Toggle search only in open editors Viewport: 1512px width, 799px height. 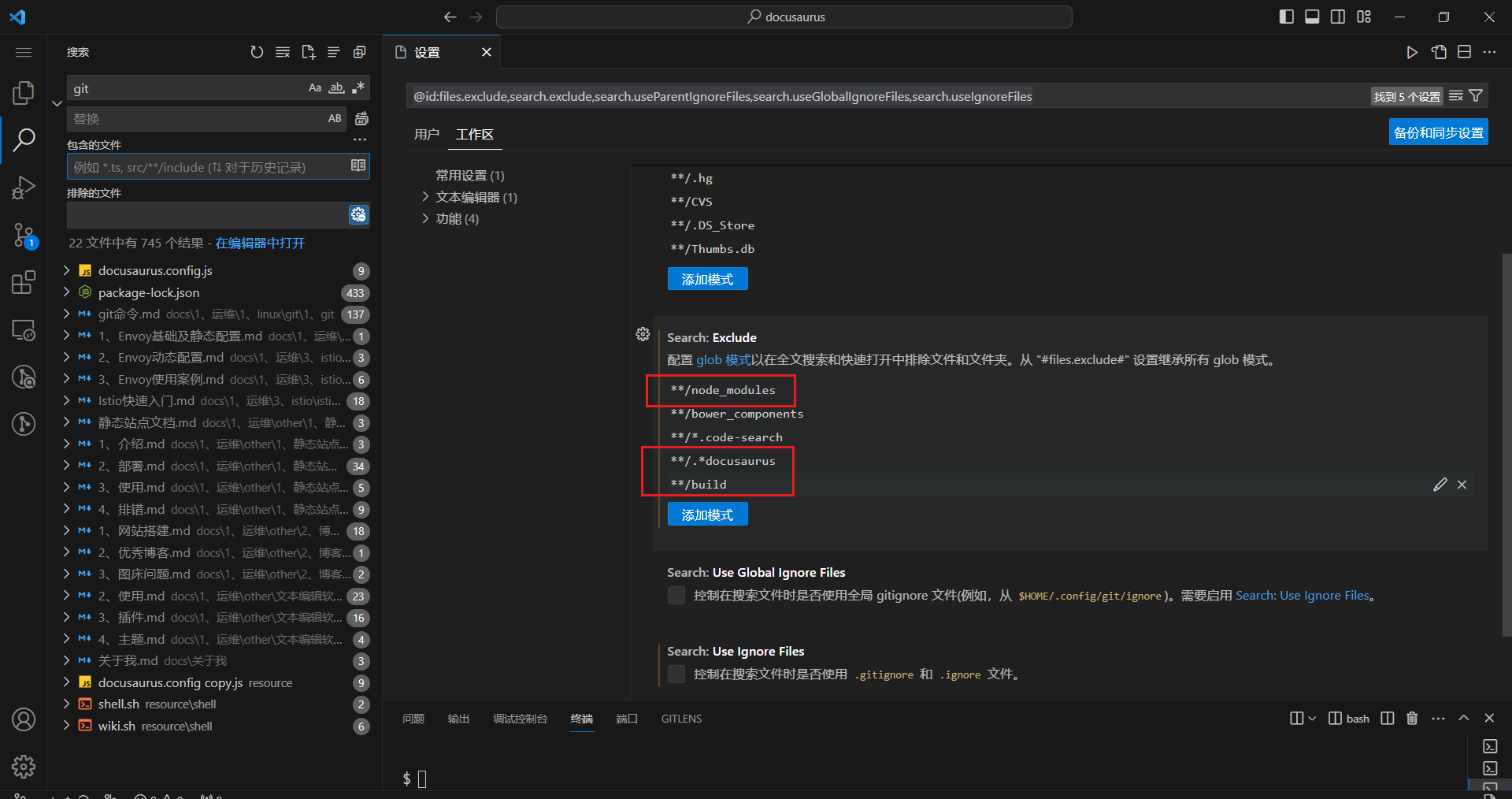pyautogui.click(x=358, y=165)
